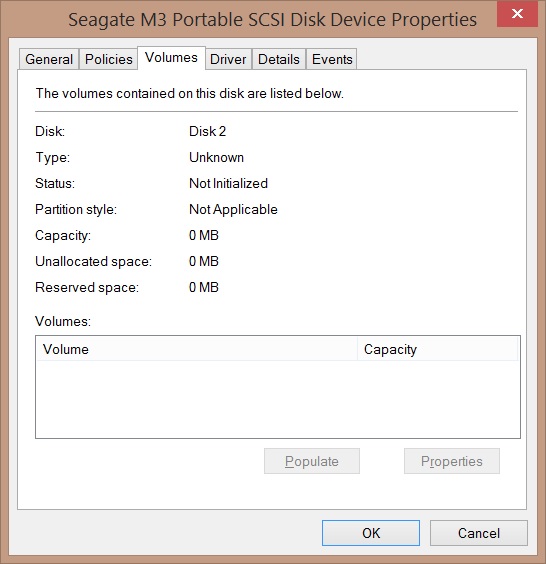The width and height of the screenshot is (546, 564).
Task: Select the 'Disk 2' value text
Action: [208, 131]
